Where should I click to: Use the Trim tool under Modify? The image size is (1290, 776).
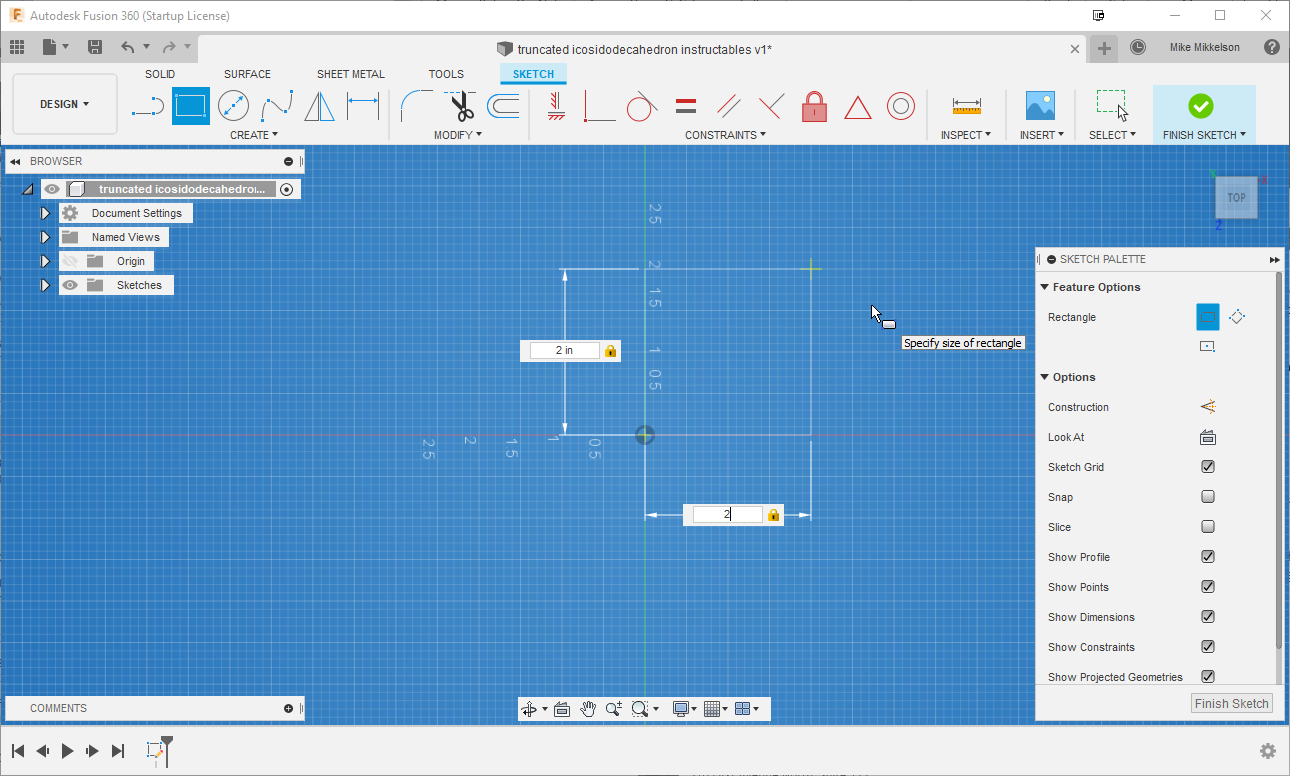(x=459, y=105)
